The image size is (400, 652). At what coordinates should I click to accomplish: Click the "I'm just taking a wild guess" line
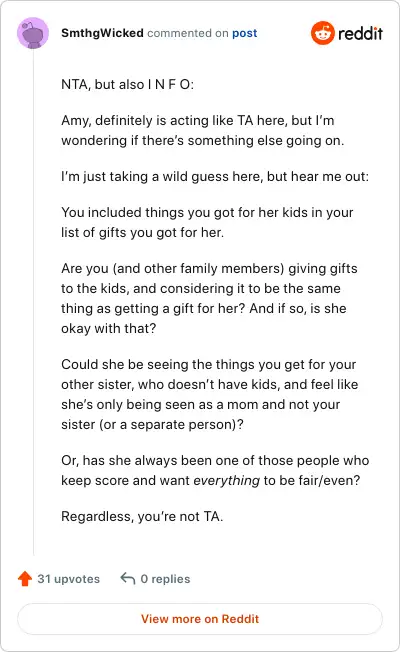(x=215, y=176)
